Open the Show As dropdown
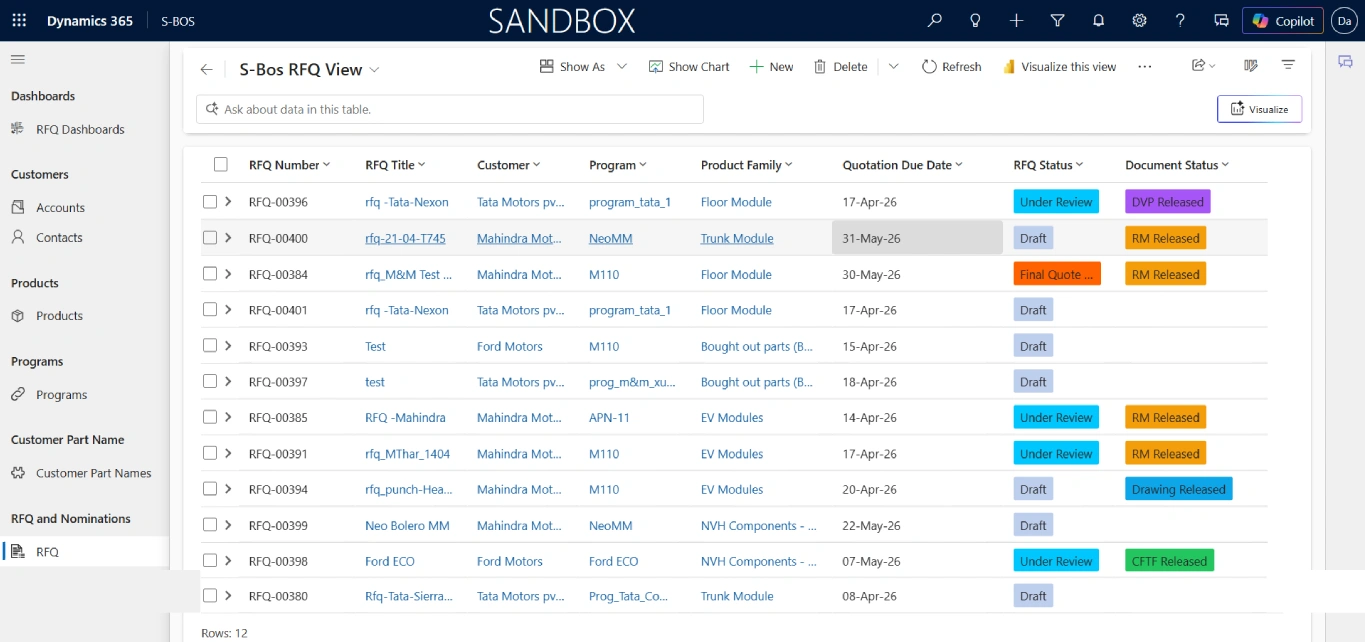1365x642 pixels. 583,67
